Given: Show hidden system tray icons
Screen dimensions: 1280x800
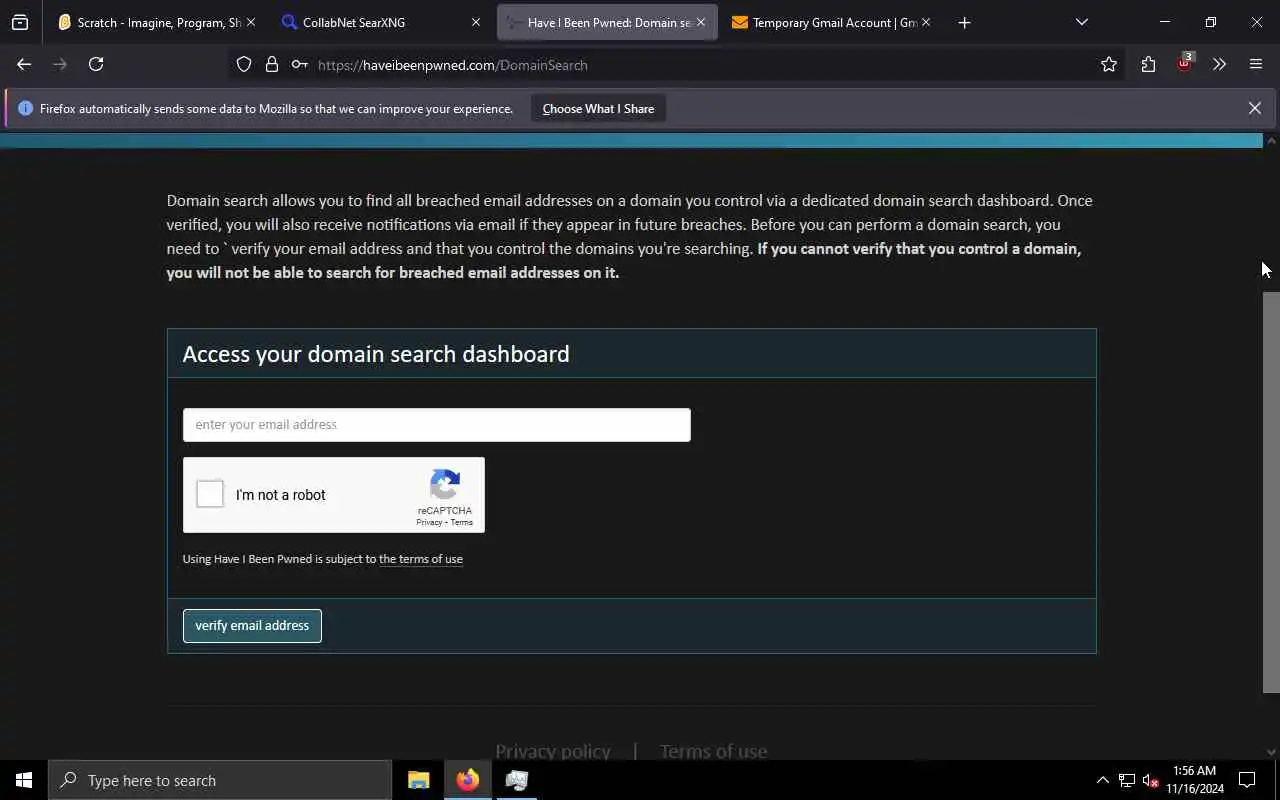Looking at the screenshot, I should coord(1102,780).
